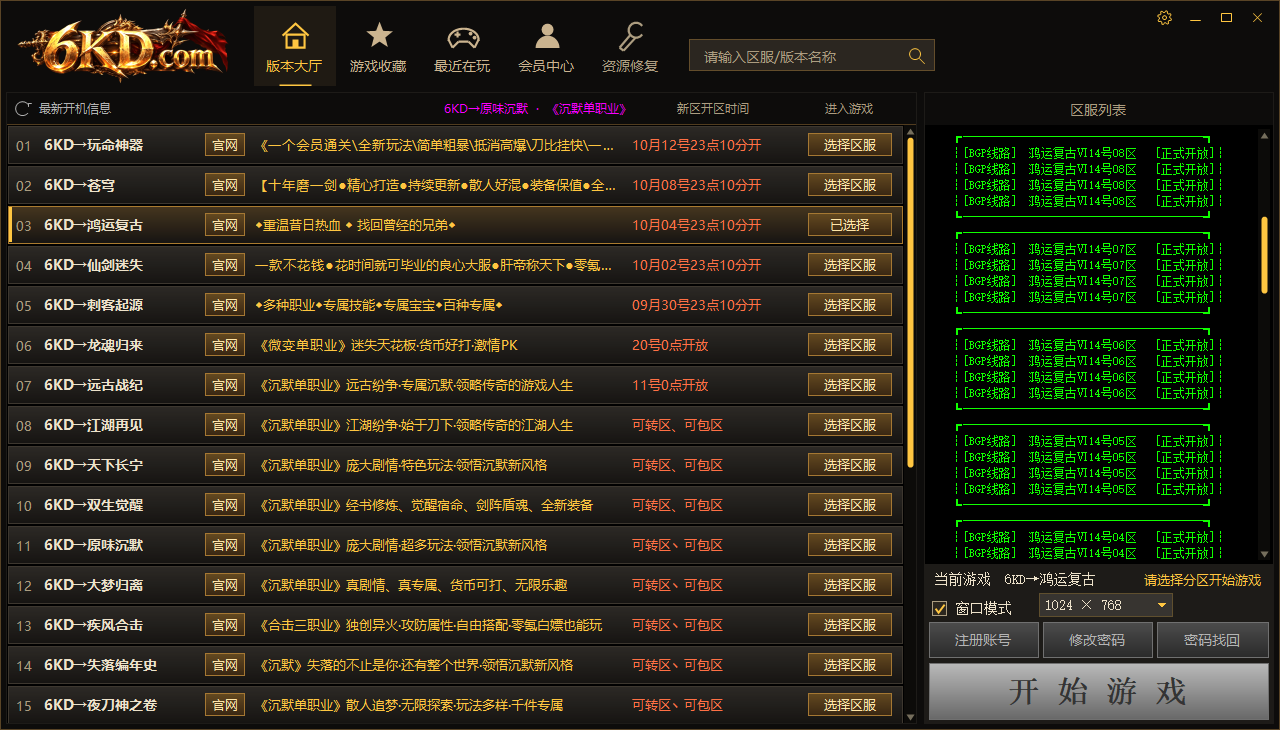Click 选择区服 for 6KD→疾风合击
1280x730 pixels.
pos(850,625)
